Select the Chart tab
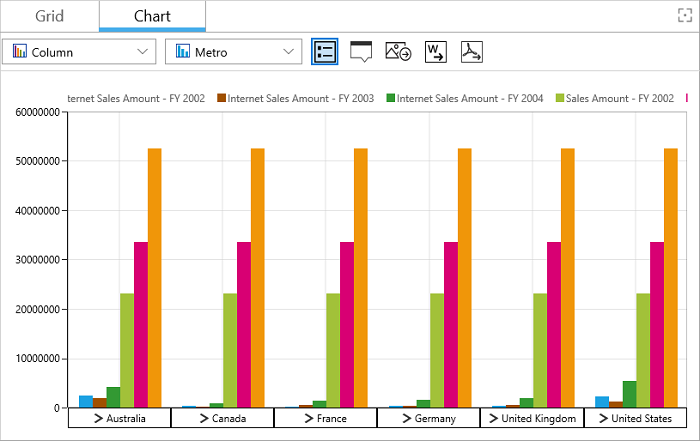Screen dimensions: 700x441 (153, 16)
